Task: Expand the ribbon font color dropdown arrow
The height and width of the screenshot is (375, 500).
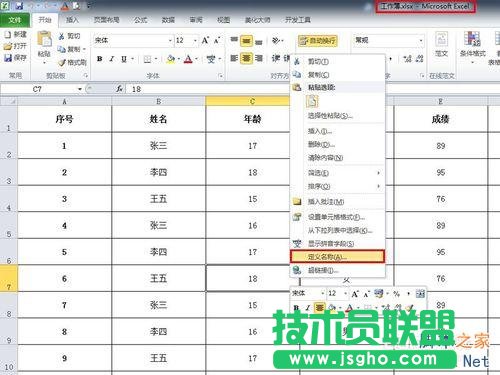Action: pos(196,59)
